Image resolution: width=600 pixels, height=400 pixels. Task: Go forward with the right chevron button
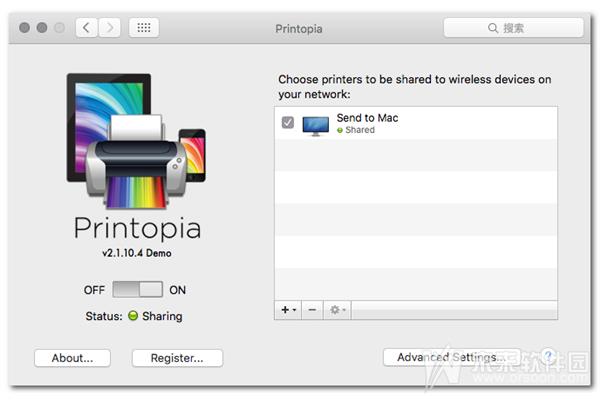point(109,28)
